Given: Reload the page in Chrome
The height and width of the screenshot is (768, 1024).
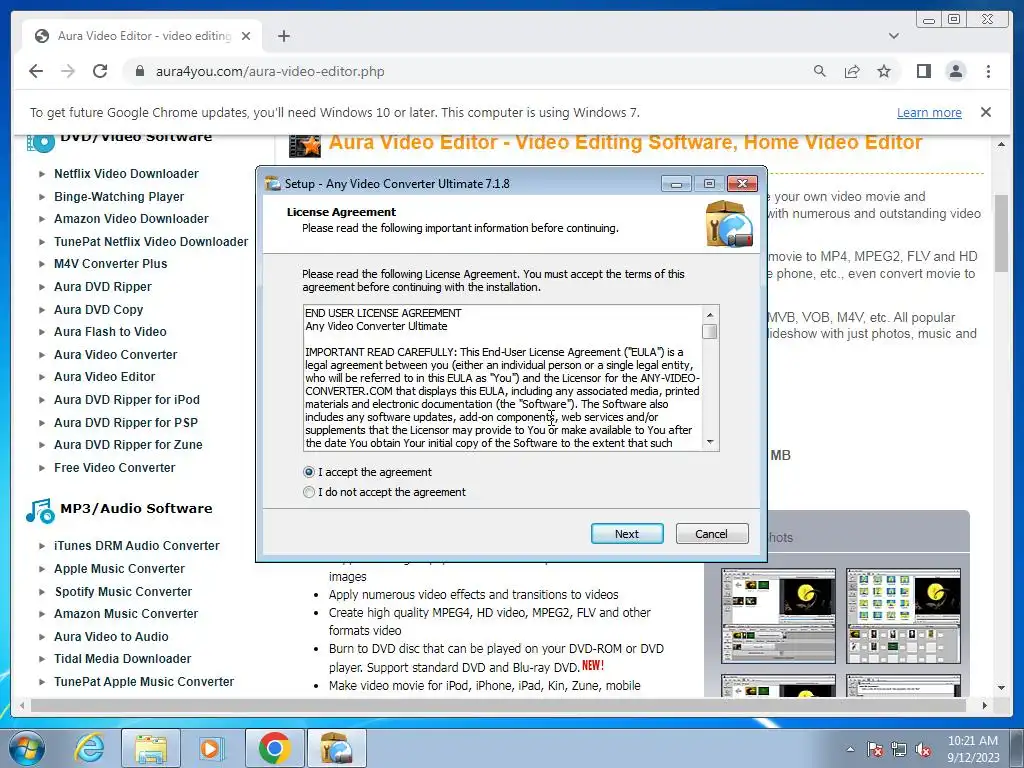Looking at the screenshot, I should pyautogui.click(x=100, y=71).
